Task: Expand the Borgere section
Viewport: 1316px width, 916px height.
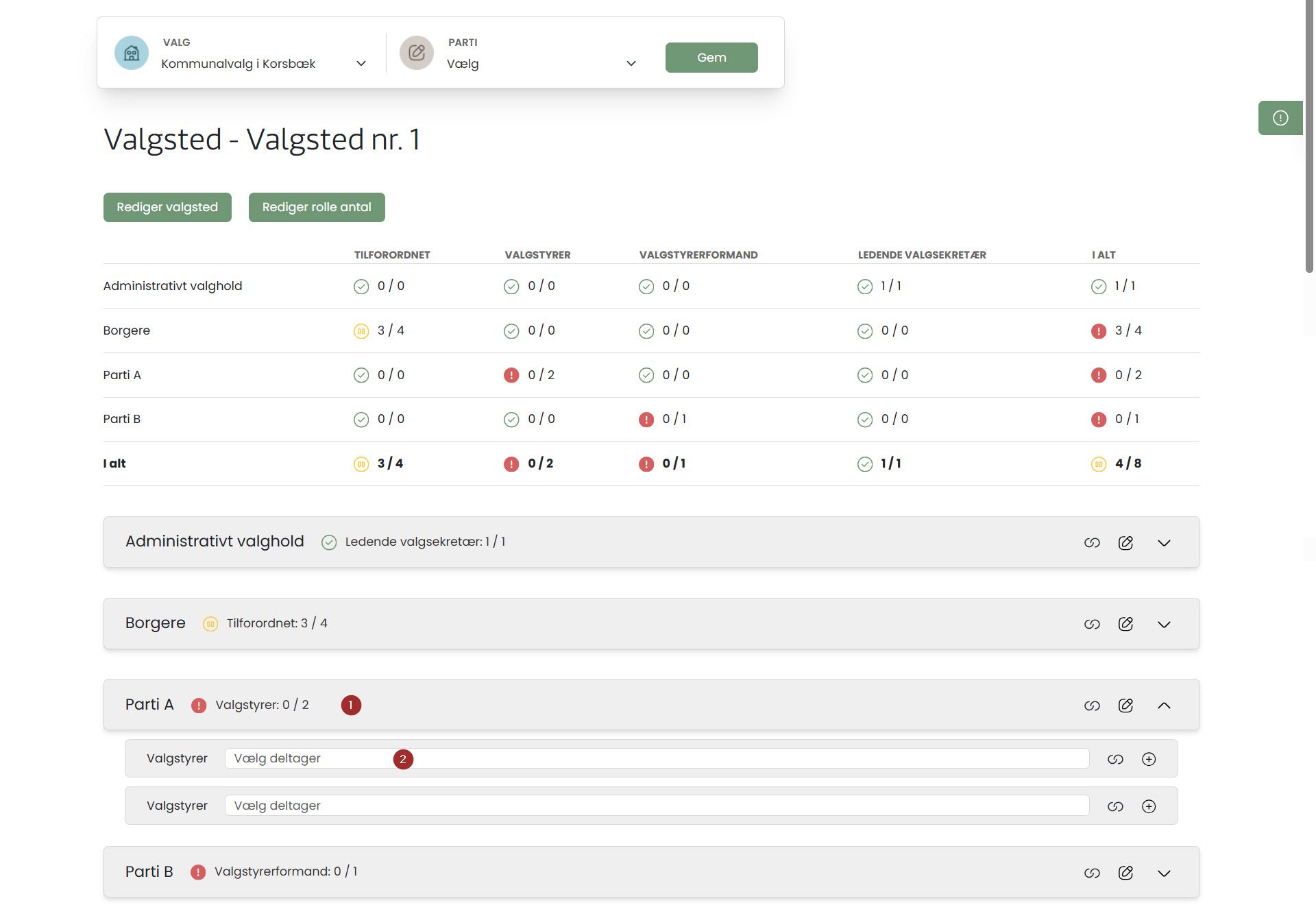Action: pos(1164,624)
